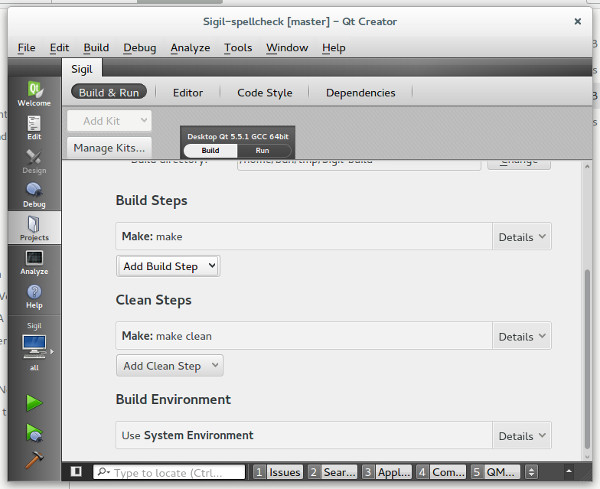Open the Add Clean Step dropdown
Screen dimensions: 600x489
coord(170,365)
